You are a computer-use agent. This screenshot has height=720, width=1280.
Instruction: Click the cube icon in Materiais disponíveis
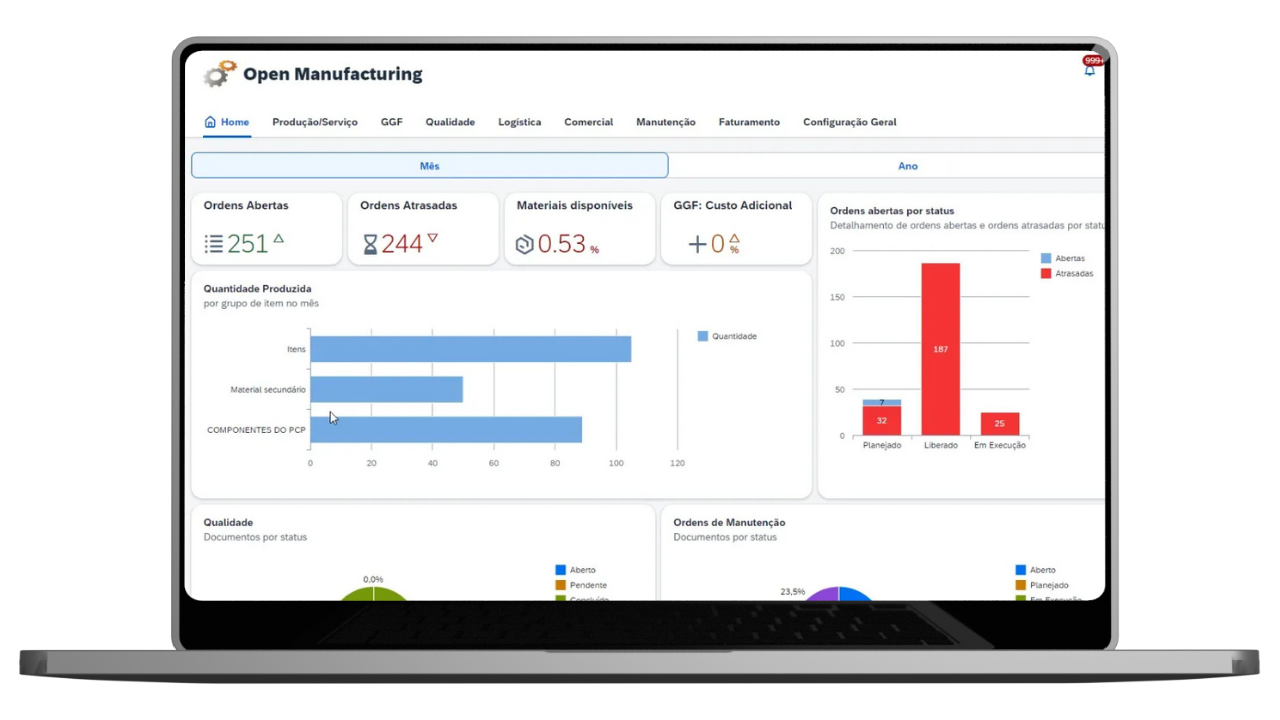525,244
